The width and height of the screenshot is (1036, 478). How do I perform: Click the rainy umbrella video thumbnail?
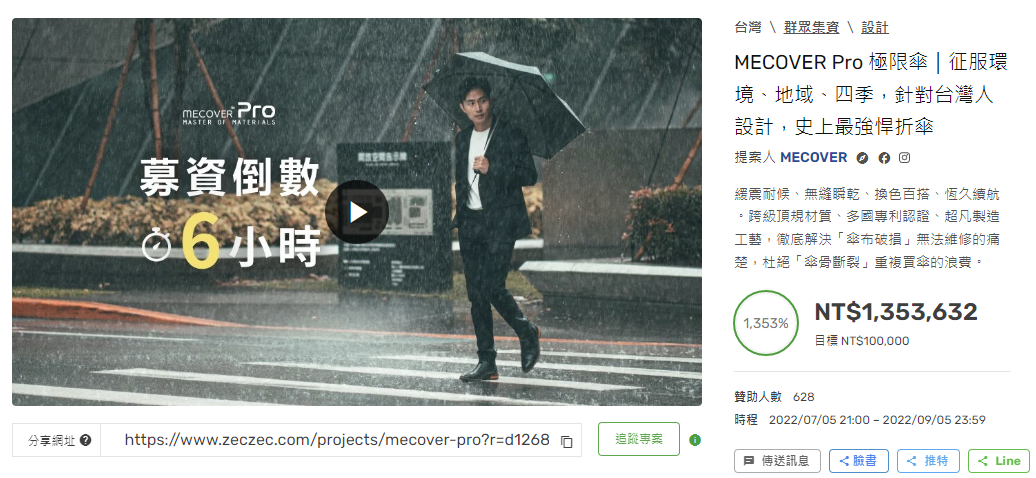[x=357, y=212]
